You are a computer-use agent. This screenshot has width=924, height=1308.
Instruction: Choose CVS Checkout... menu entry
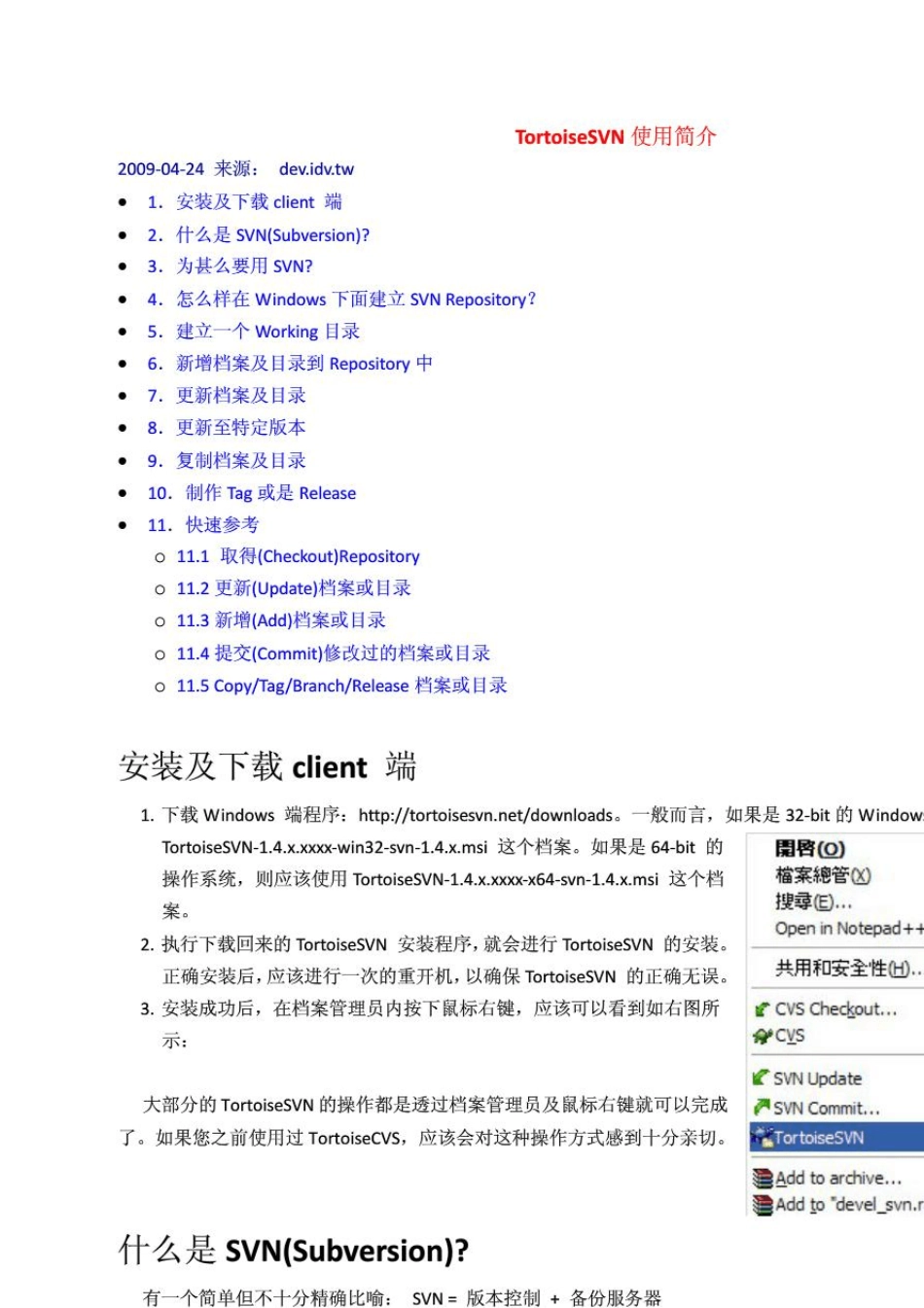(x=835, y=1009)
